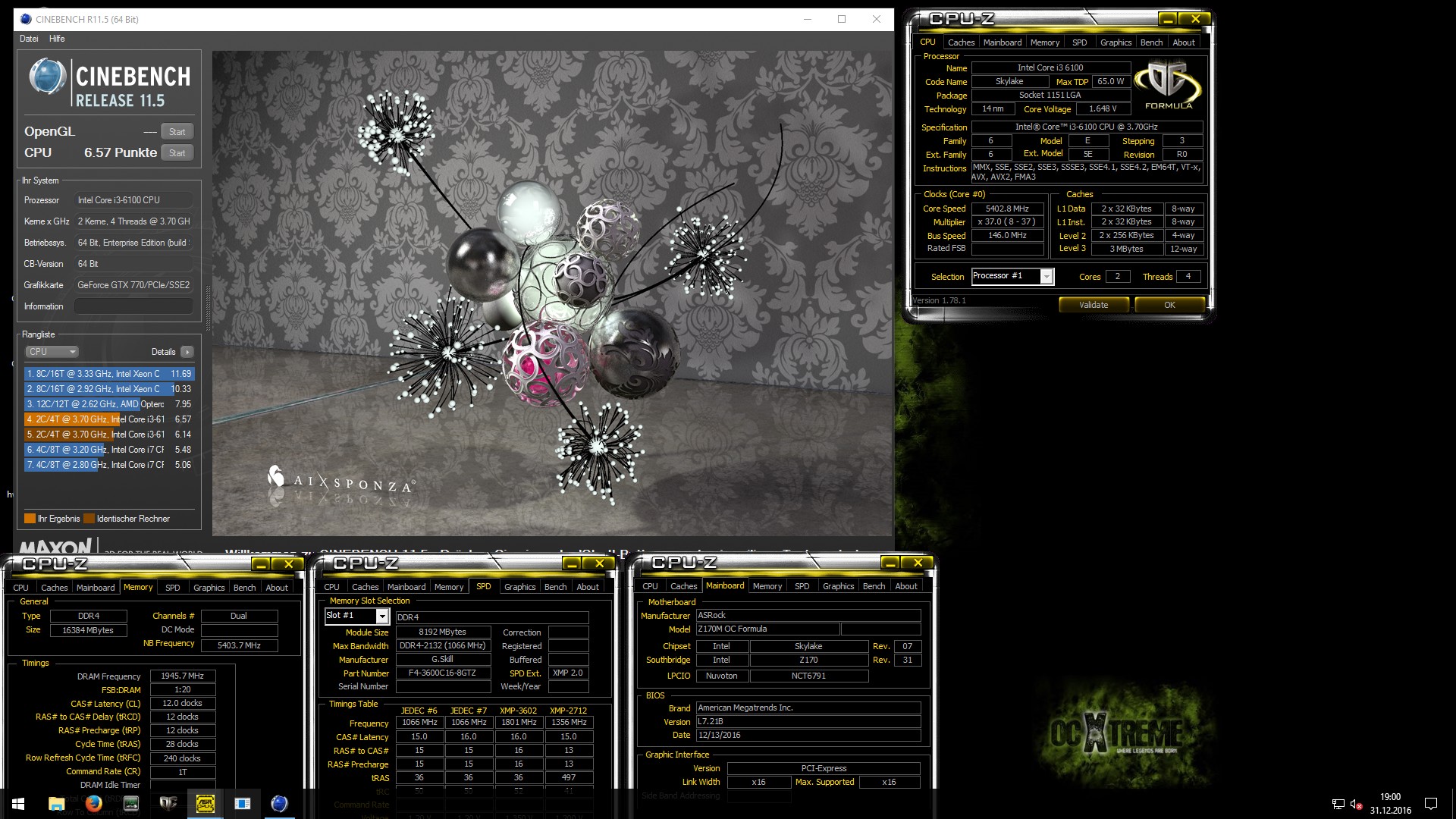Close the CPU-Z Memory window
Screen dimensions: 1456x819
(288, 564)
